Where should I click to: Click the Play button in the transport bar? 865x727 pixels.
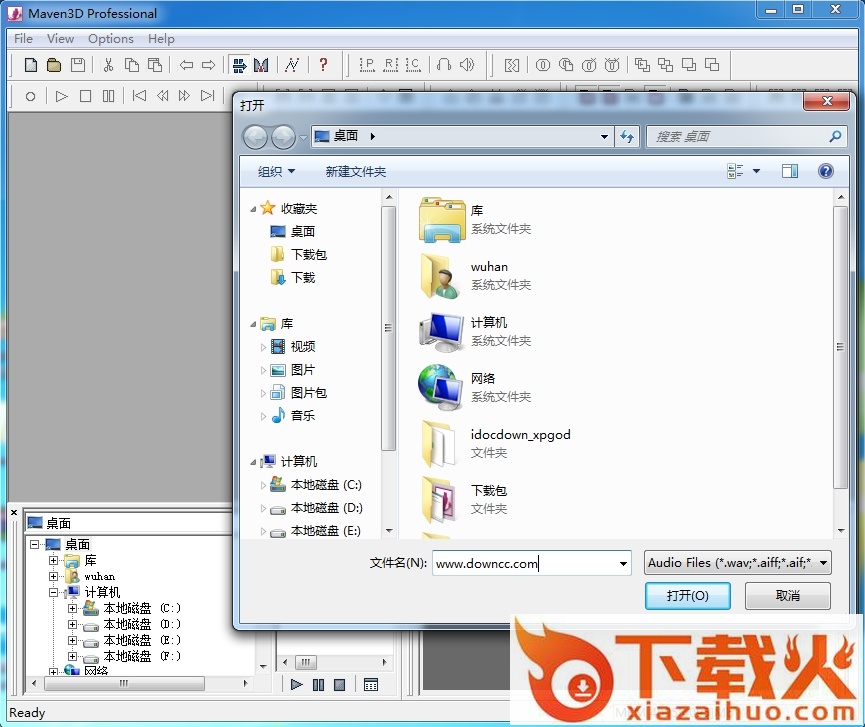[60, 95]
